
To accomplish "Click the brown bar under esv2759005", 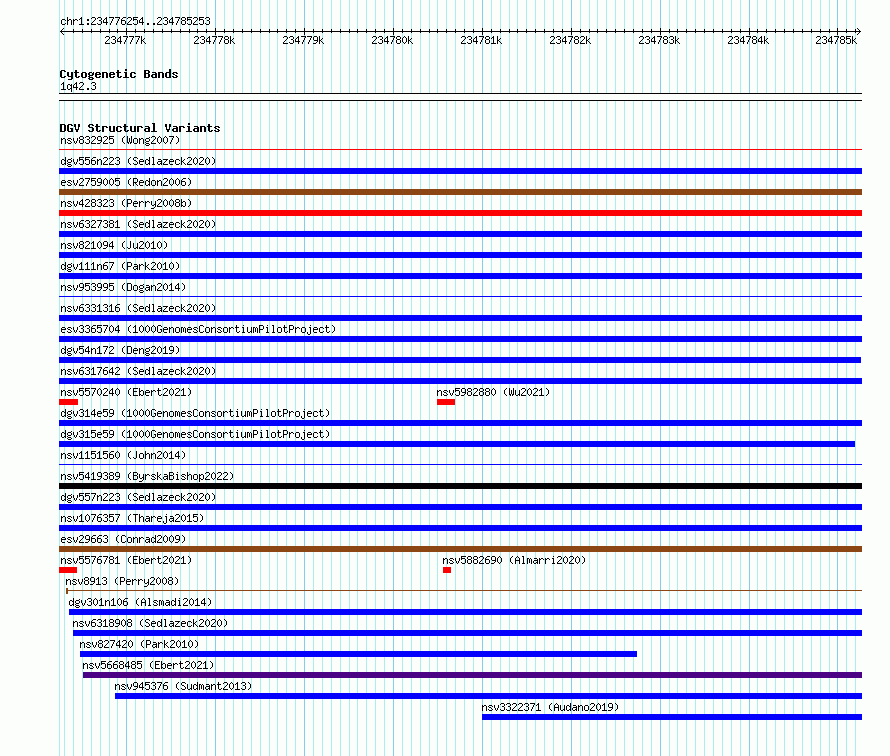I will pos(460,192).
